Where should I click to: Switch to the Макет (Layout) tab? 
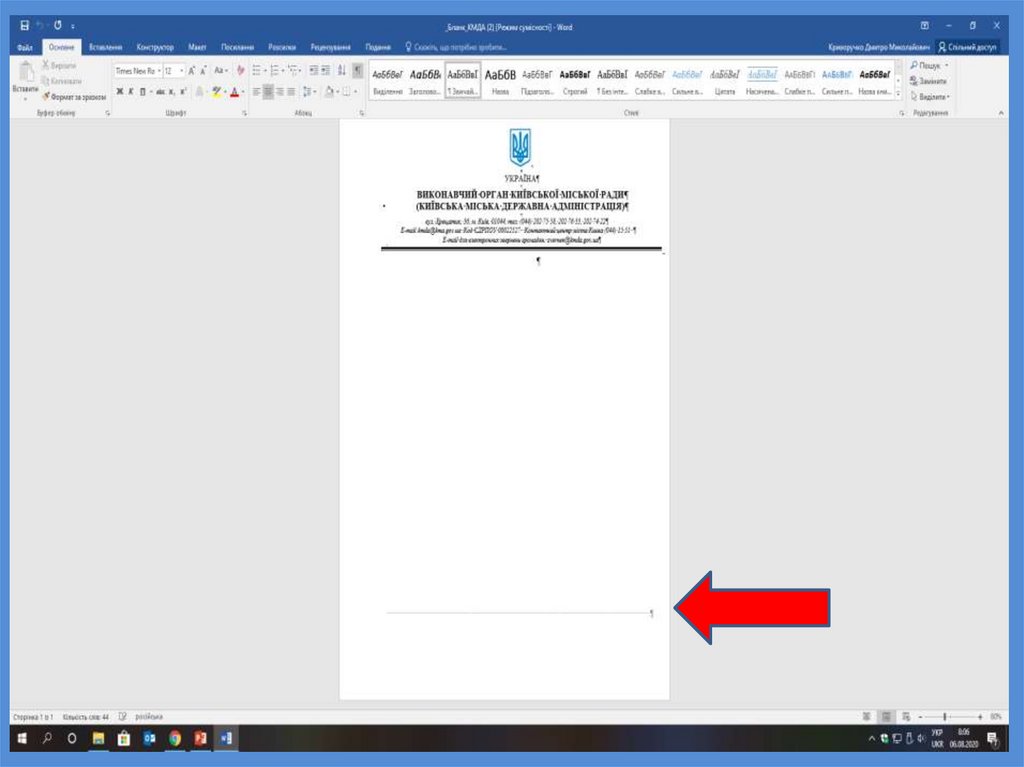pos(197,47)
